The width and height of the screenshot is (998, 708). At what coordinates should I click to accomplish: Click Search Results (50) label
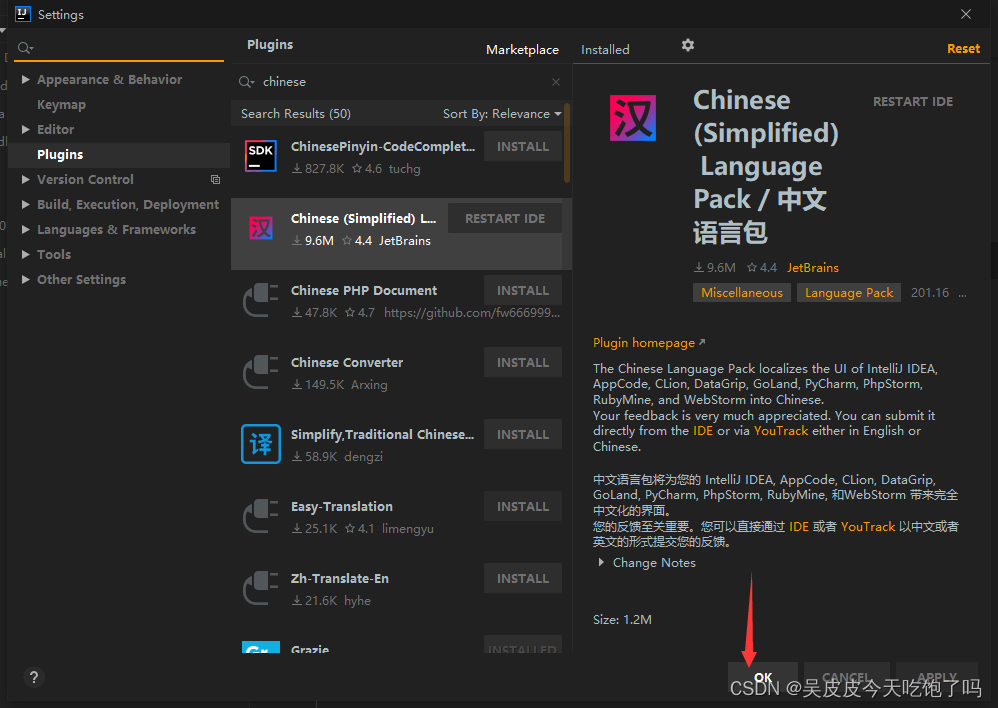295,114
